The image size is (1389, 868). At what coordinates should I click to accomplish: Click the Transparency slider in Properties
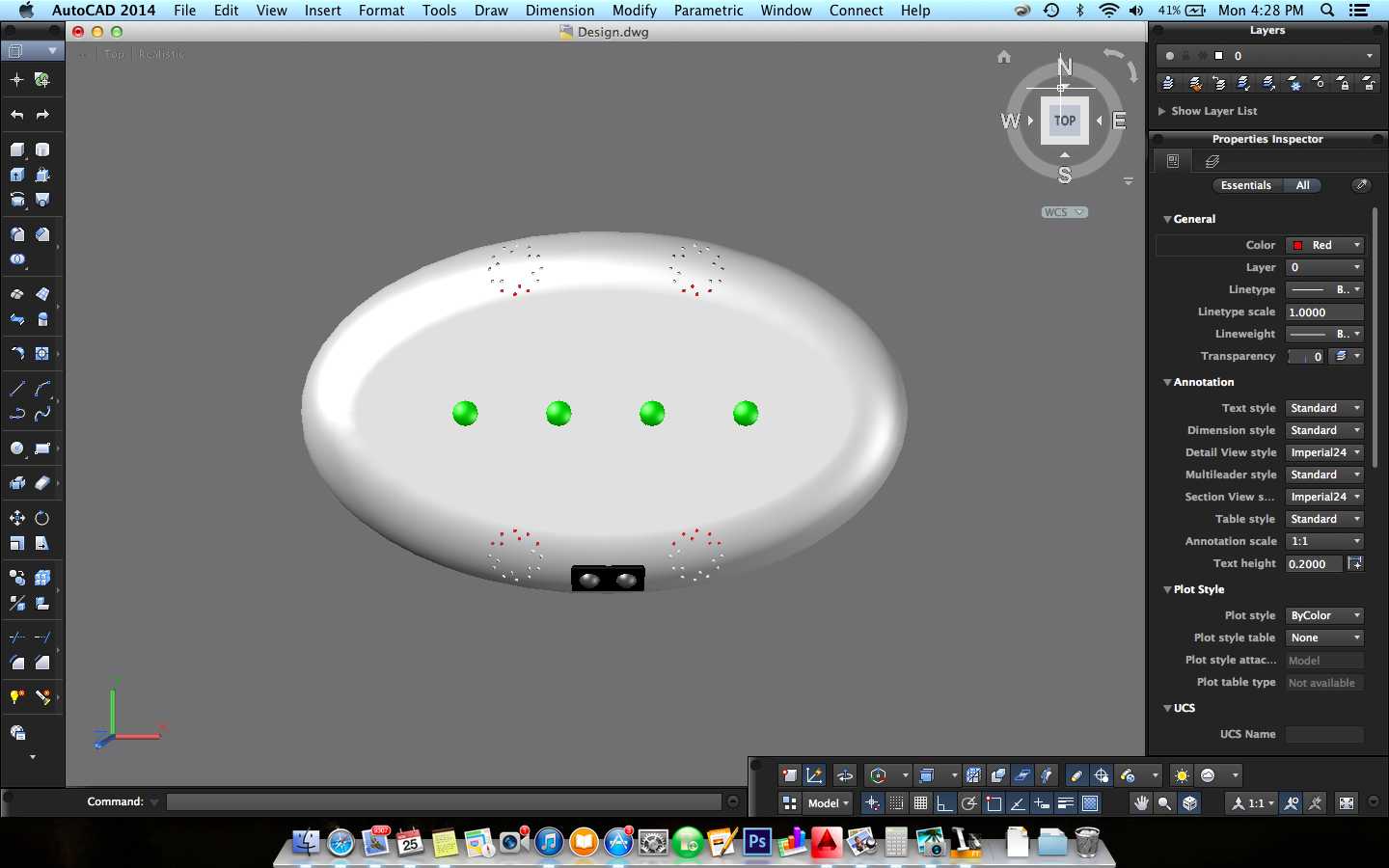pyautogui.click(x=1306, y=356)
